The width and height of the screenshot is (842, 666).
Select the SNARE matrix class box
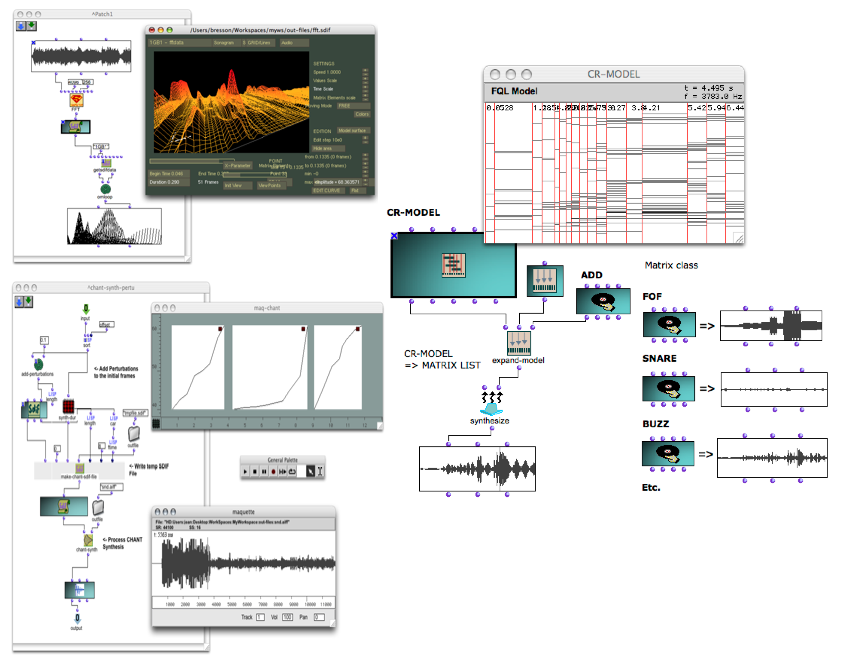coord(669,388)
